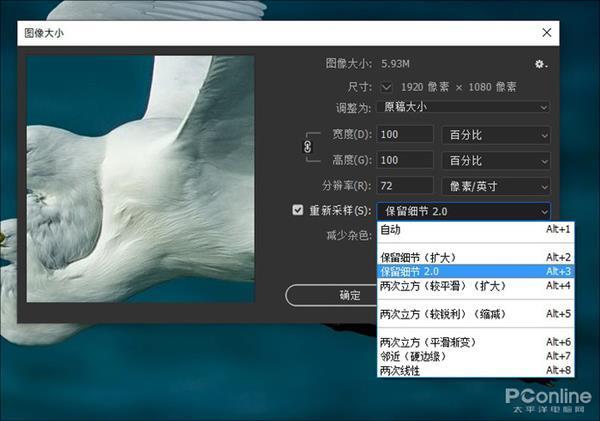Viewport: 600px width, 421px height.
Task: Open height unit 百分比 dropdown
Action: coord(496,160)
